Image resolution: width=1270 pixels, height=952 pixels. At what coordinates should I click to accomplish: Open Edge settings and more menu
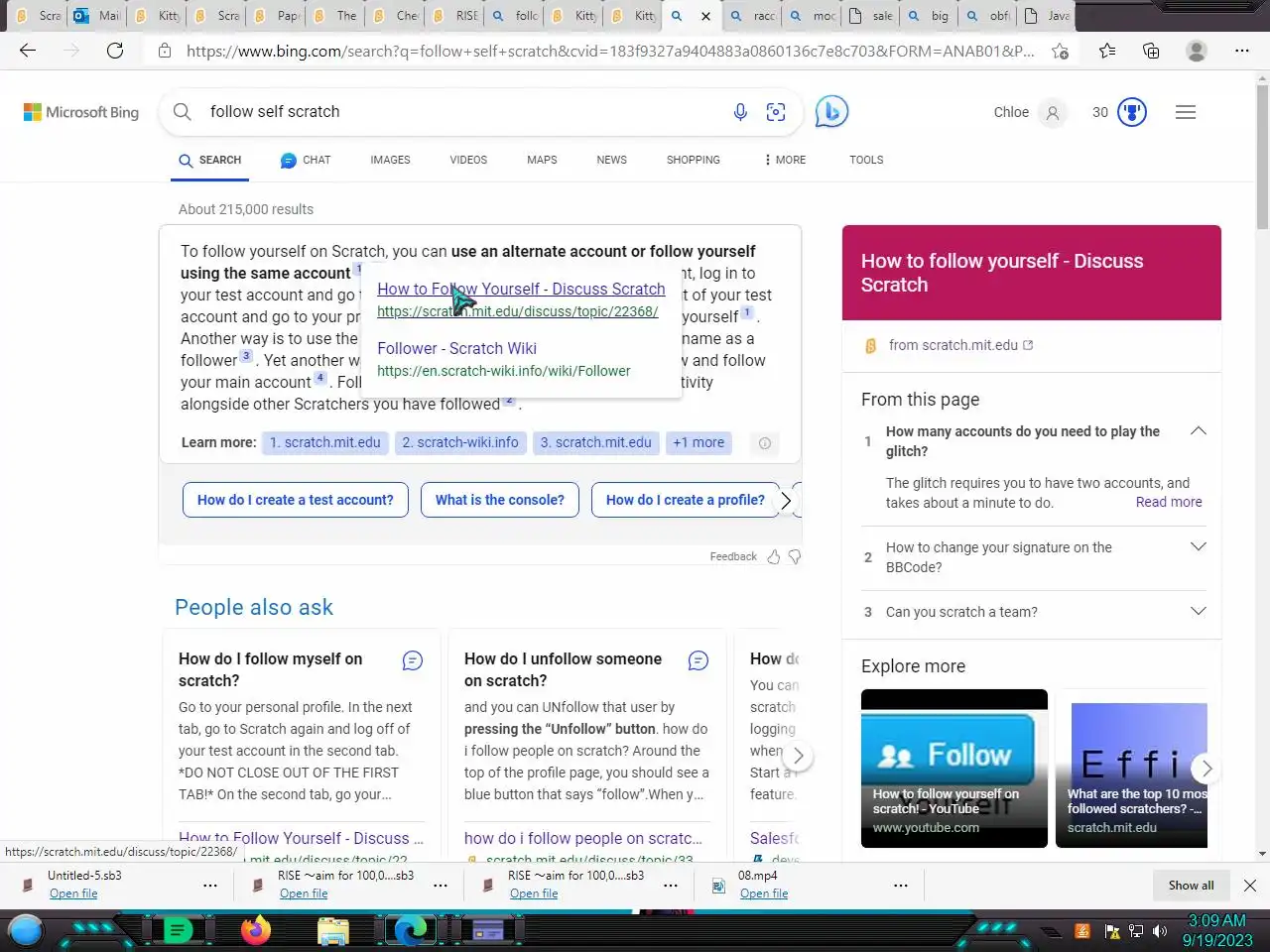[1242, 51]
